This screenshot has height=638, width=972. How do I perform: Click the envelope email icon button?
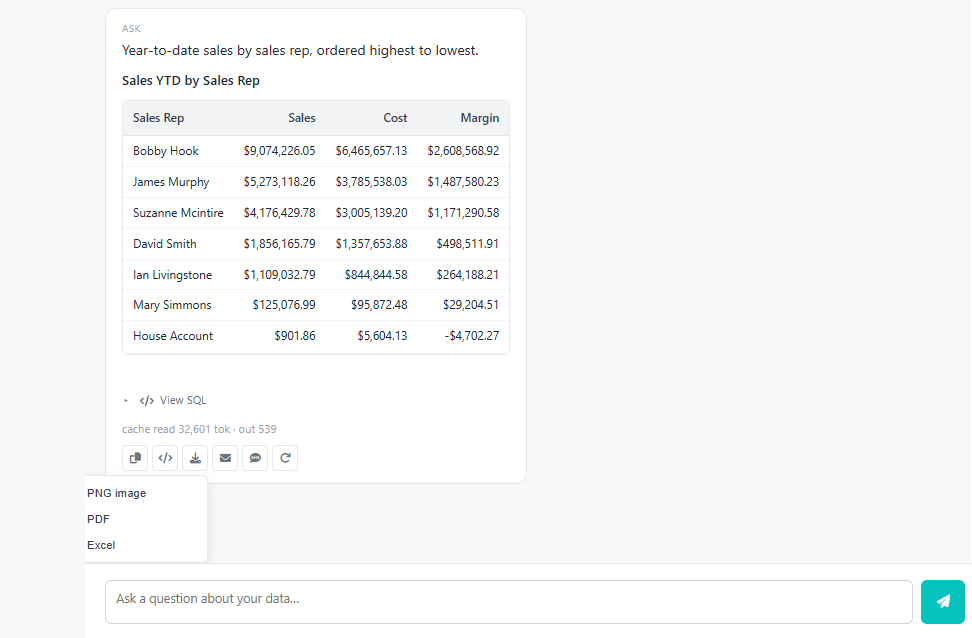tap(225, 458)
